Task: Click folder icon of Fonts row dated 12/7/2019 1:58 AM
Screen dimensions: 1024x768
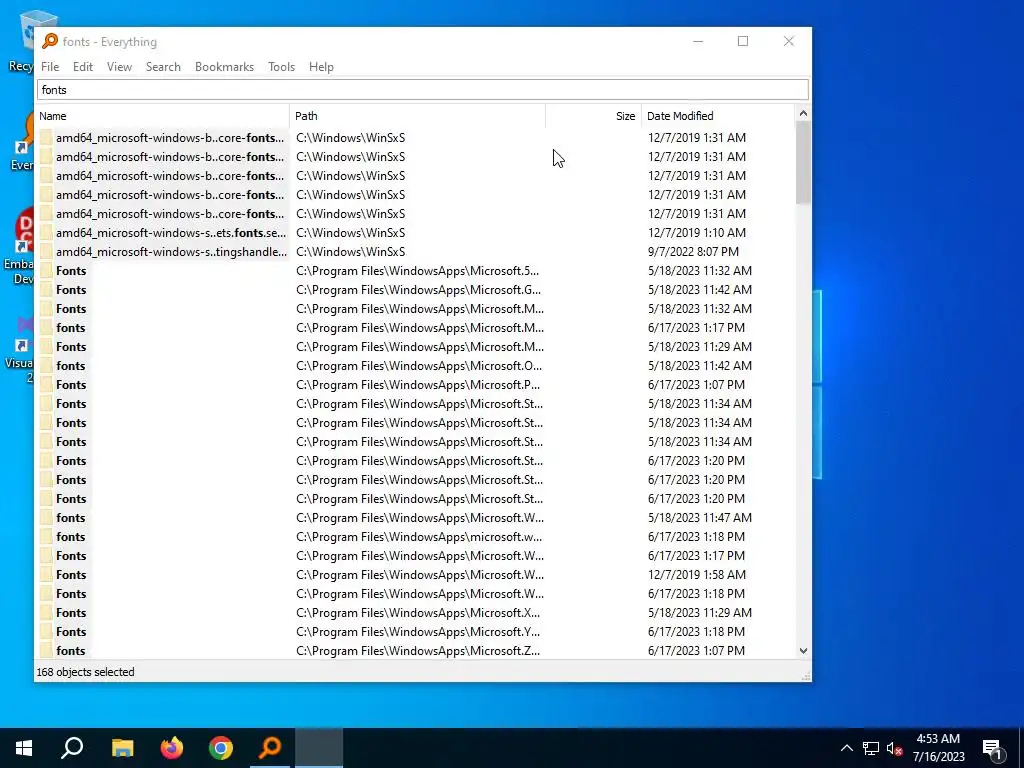Action: (46, 575)
